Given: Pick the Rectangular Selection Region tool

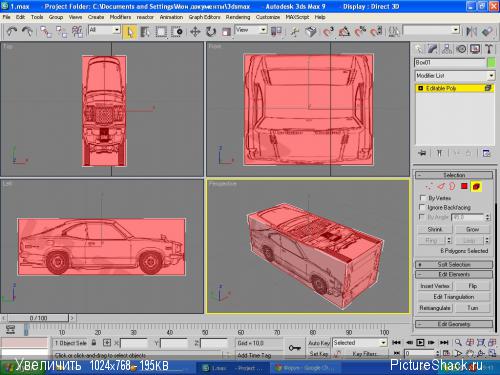Looking at the screenshot, I should point(161,32).
